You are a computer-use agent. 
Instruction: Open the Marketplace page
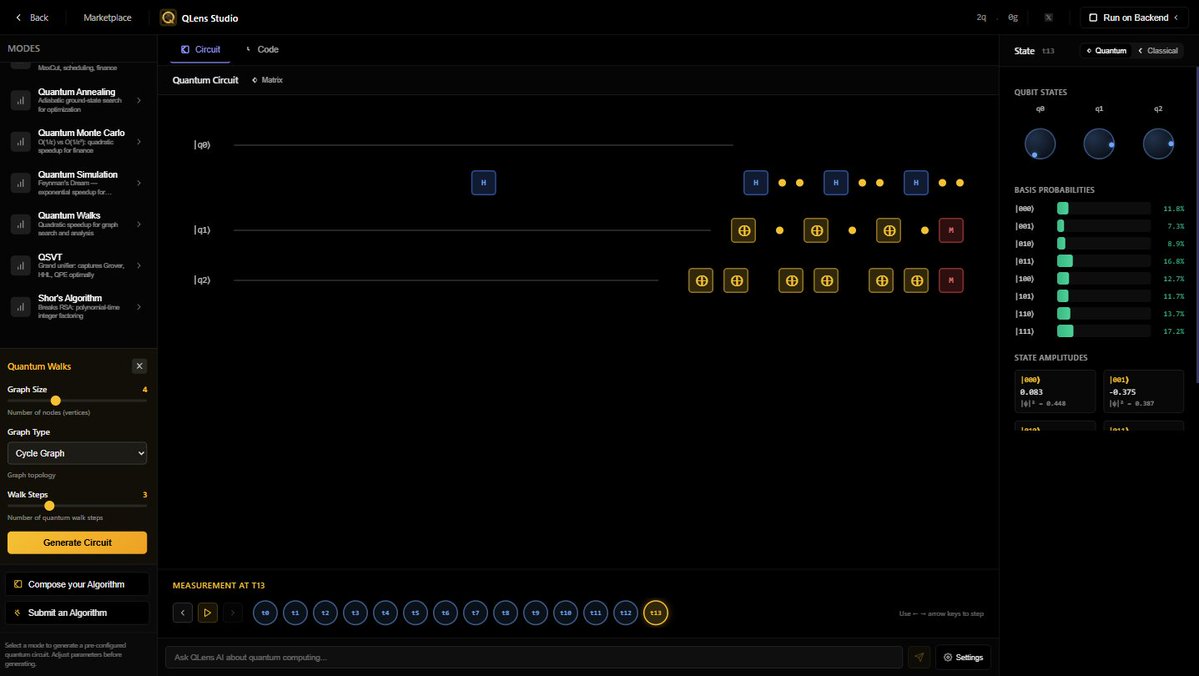[x=107, y=18]
